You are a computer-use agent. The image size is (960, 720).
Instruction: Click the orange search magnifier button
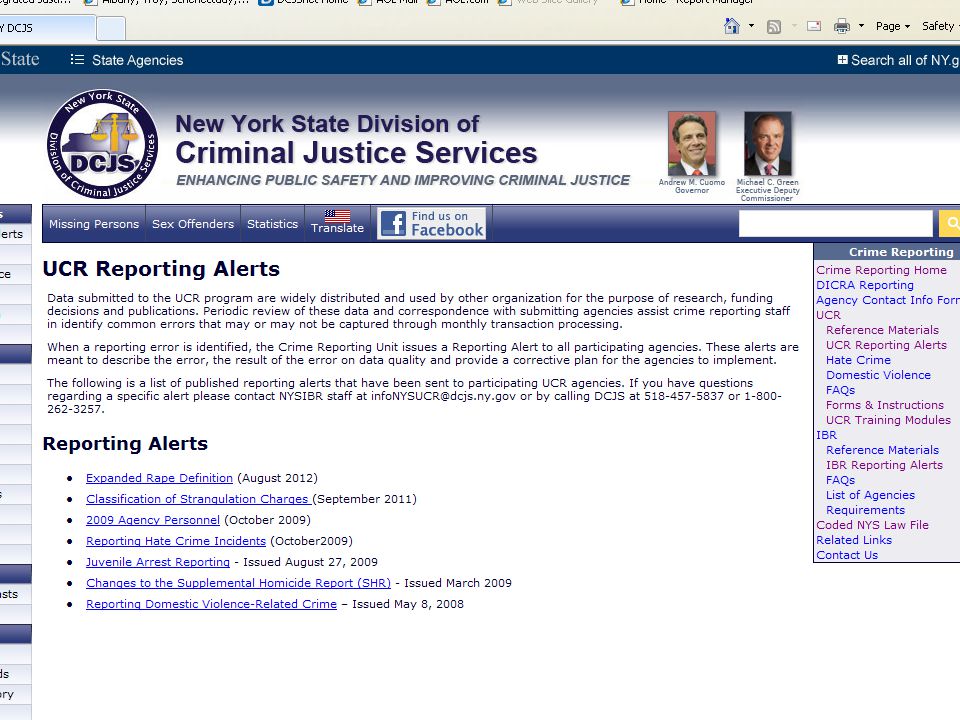click(x=950, y=224)
